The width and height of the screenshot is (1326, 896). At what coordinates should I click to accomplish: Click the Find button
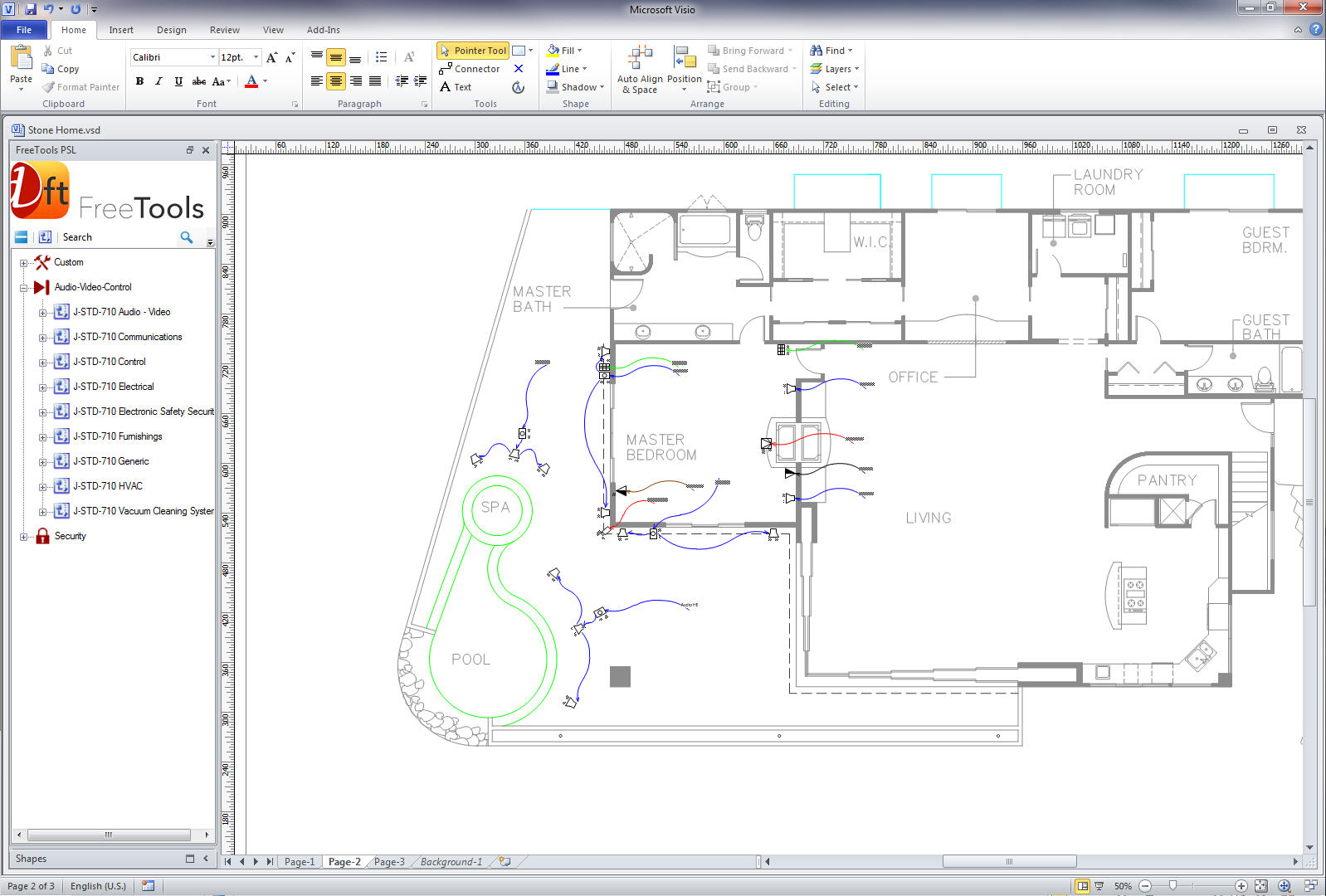[831, 51]
